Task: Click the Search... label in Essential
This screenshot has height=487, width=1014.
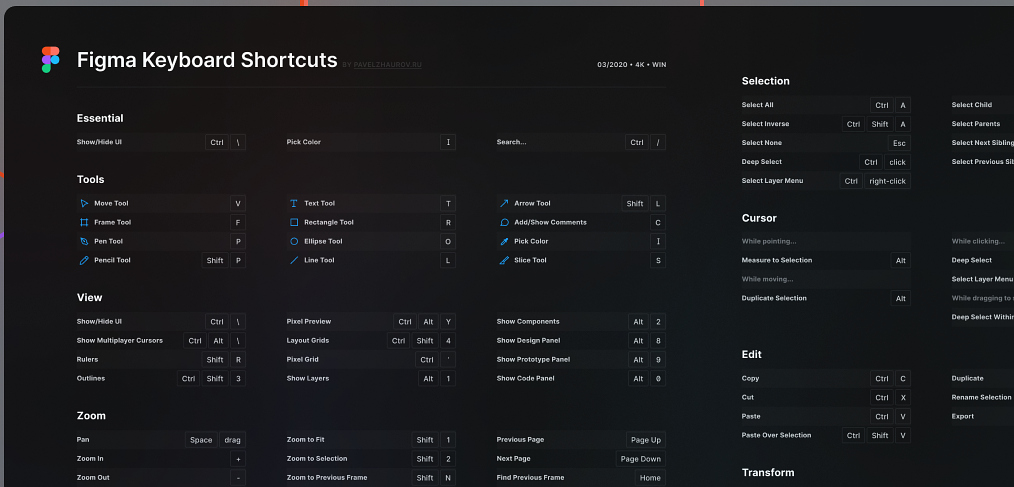Action: (x=512, y=142)
